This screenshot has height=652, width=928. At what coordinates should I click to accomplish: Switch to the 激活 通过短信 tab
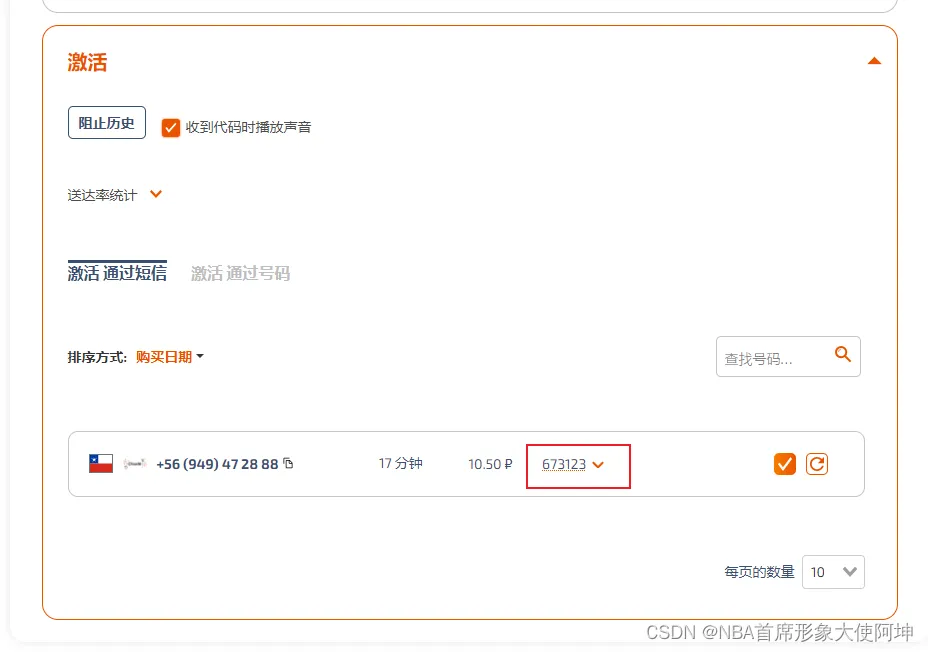pos(117,273)
